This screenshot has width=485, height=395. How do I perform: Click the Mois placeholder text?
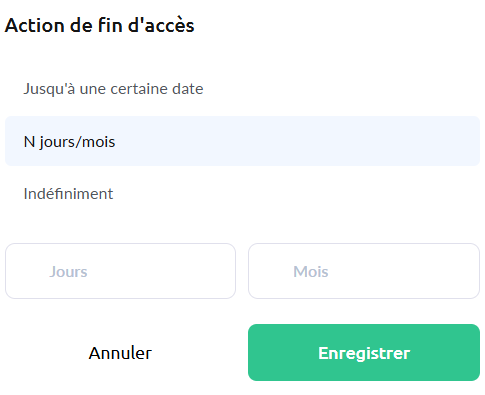(x=311, y=272)
